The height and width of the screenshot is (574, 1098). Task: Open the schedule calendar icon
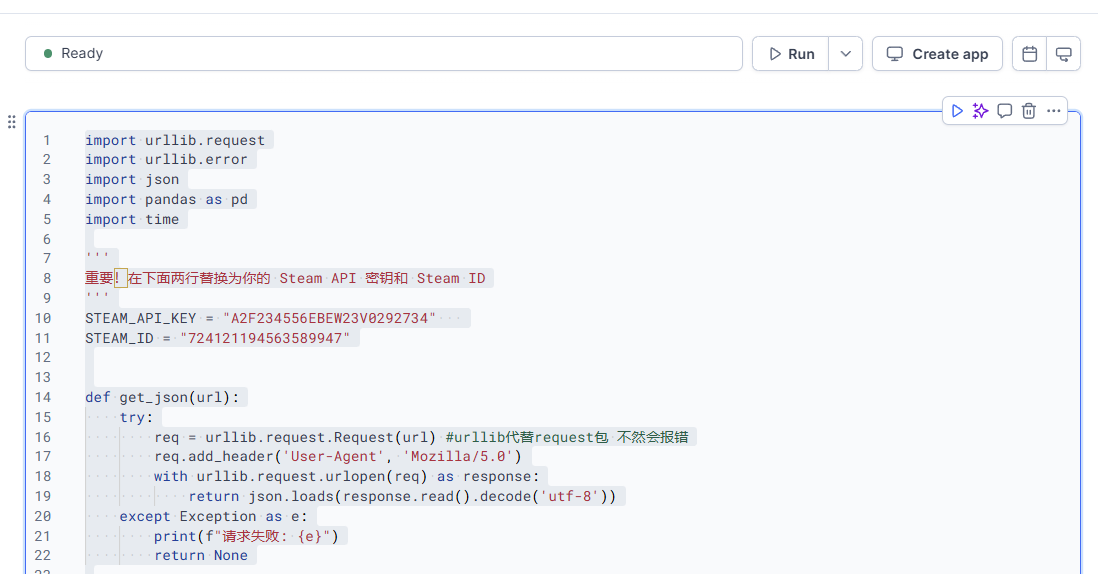[1030, 54]
